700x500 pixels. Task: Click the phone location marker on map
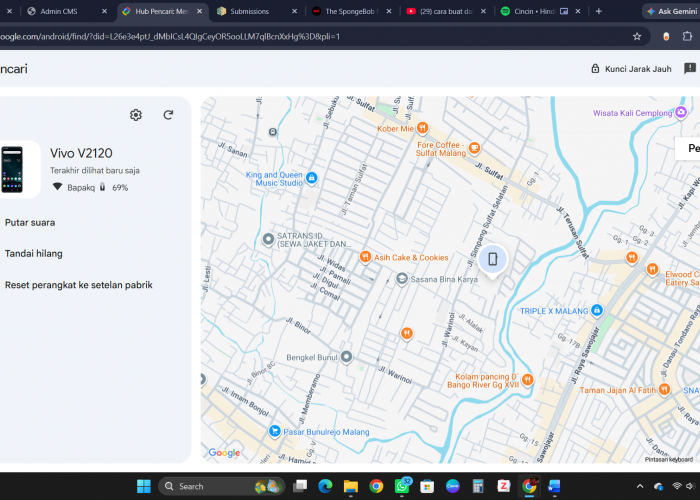coord(492,260)
